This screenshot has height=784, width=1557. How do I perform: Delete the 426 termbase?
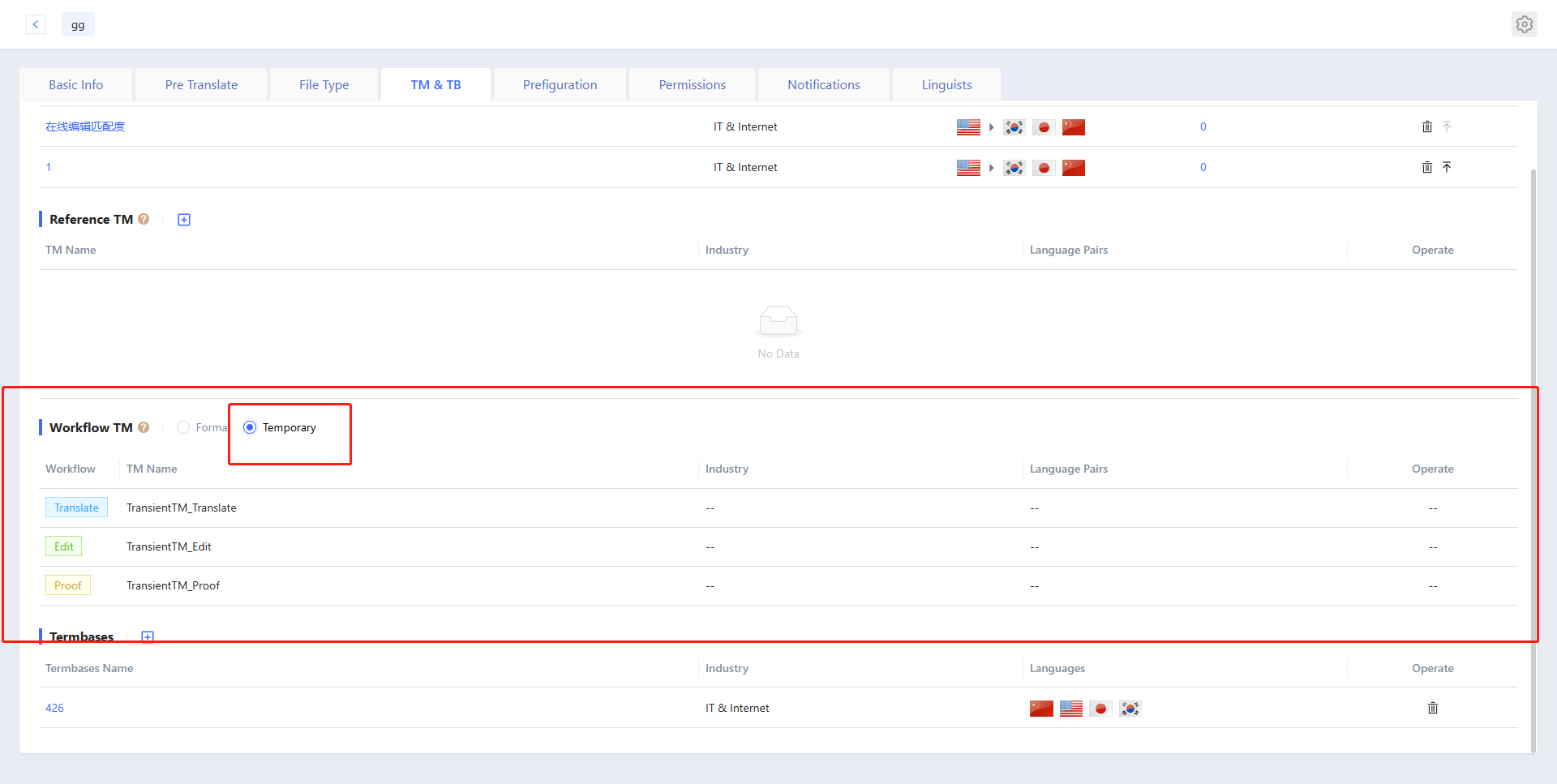pos(1433,708)
